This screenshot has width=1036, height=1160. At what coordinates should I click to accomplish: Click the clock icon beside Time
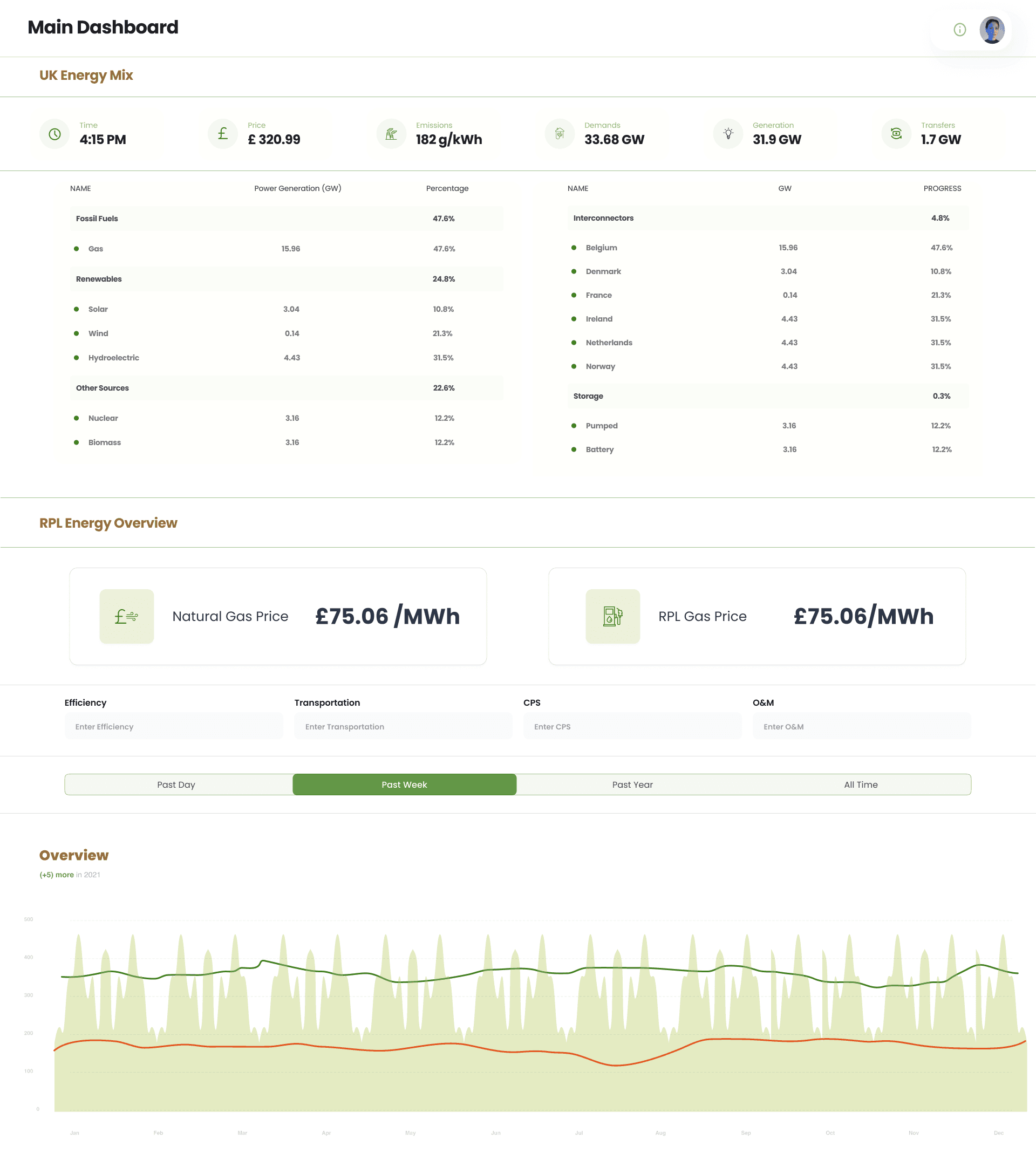point(54,134)
